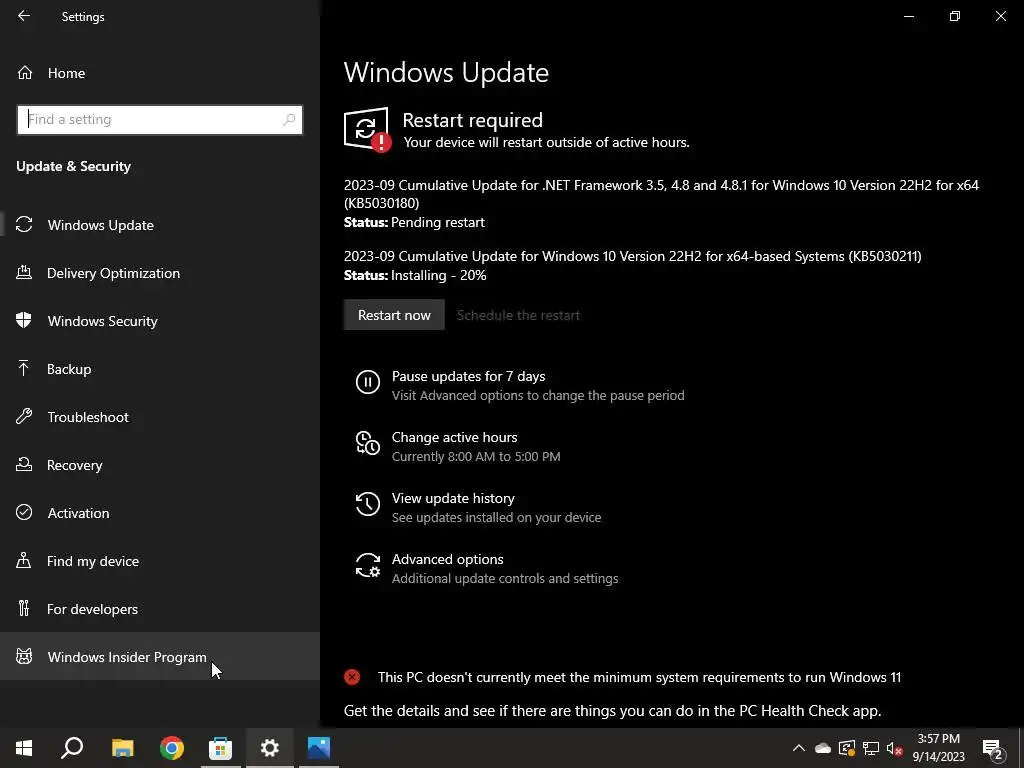Click the search magnifier in Find a setting
The height and width of the screenshot is (768, 1024).
click(289, 120)
